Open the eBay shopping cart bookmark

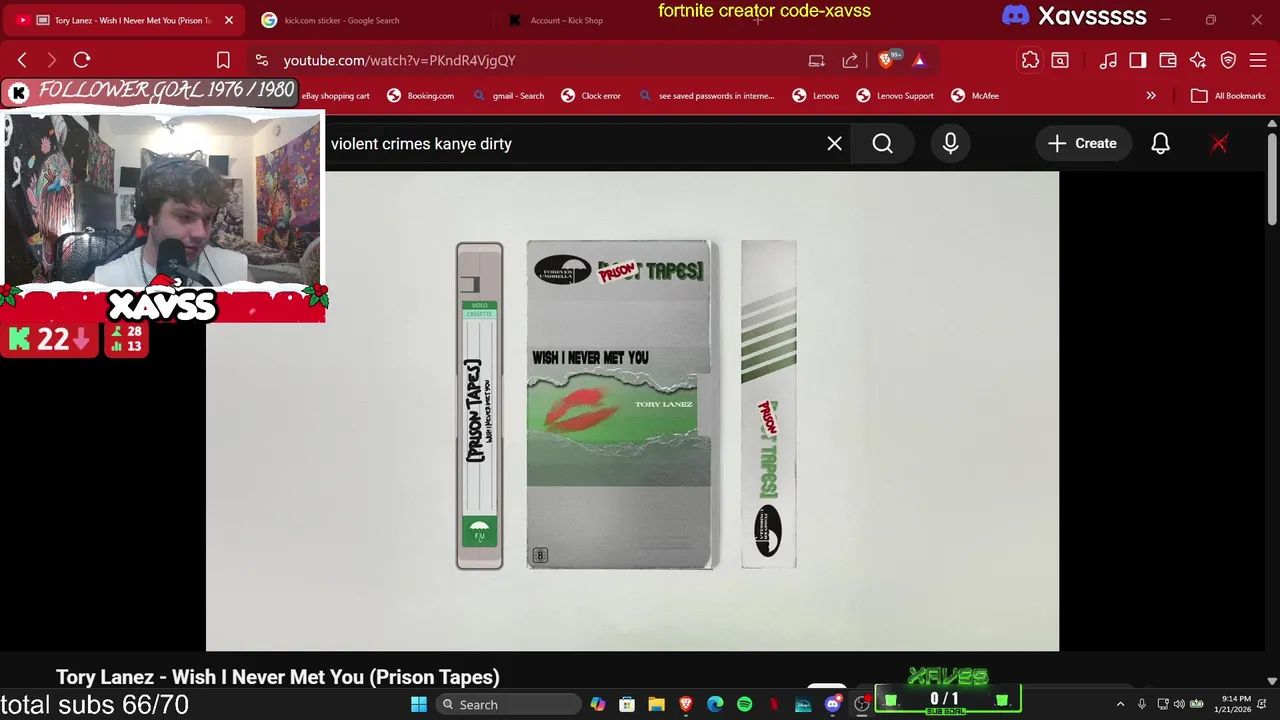coord(336,96)
